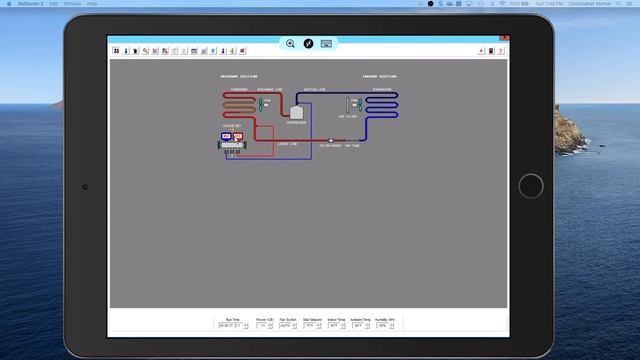Image resolution: width=640 pixels, height=360 pixels.
Task: Click the Stat Setpoint value field
Action: point(310,326)
